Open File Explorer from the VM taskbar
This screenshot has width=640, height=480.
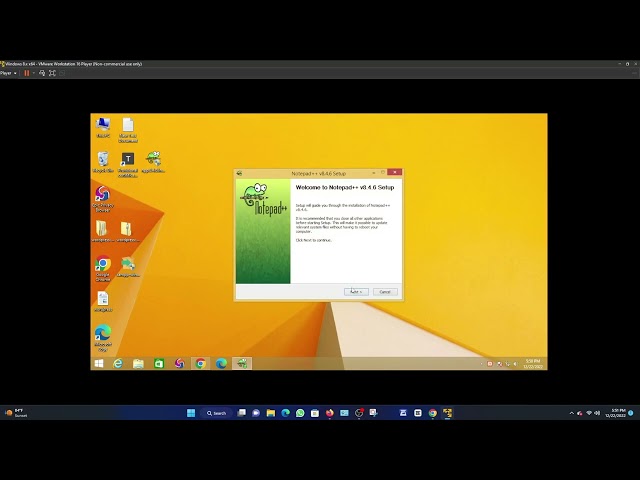(138, 363)
